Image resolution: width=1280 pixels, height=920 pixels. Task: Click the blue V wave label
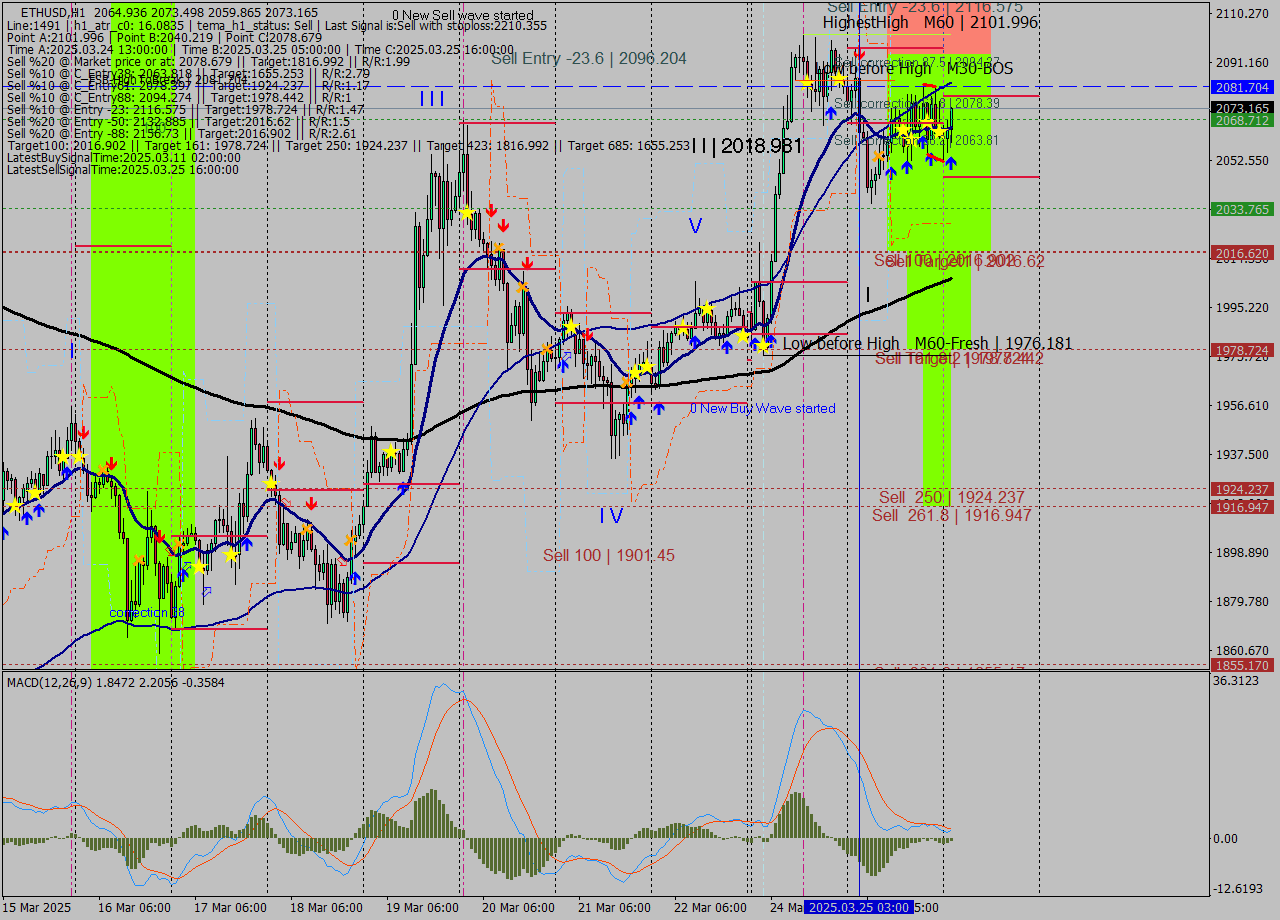(x=695, y=226)
